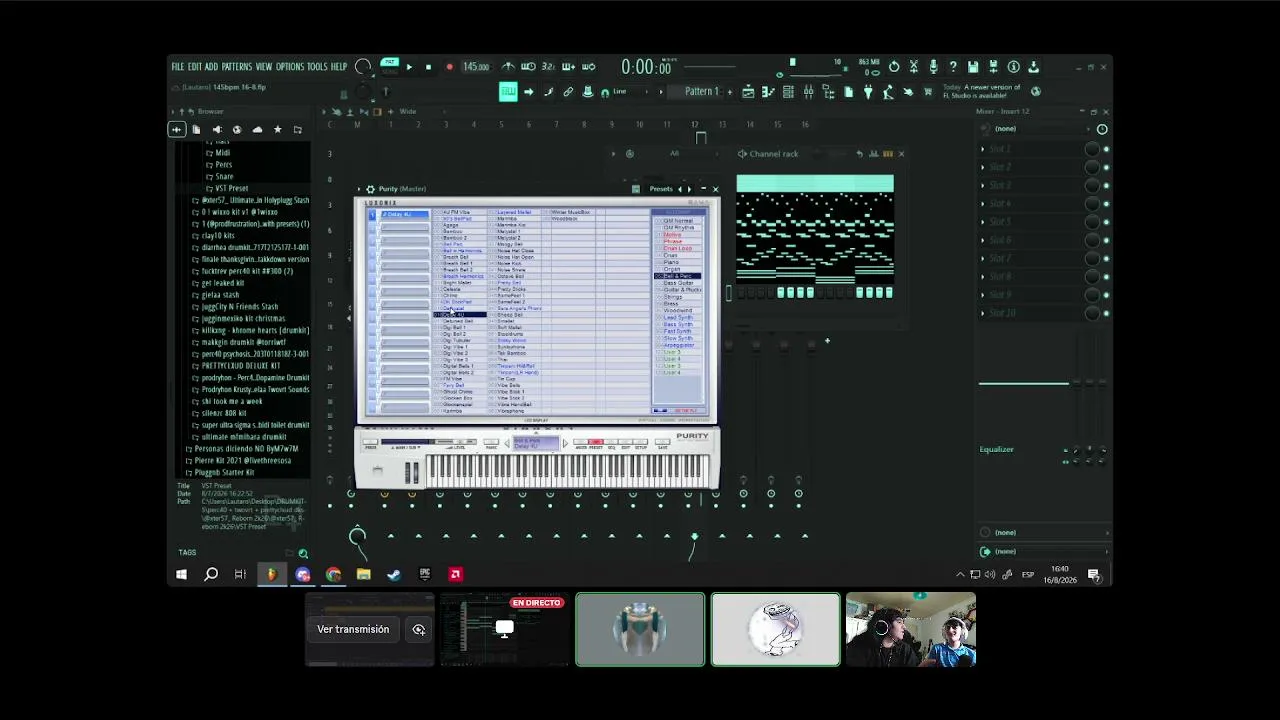Toggle the Channel rack step/bars view button

[x=887, y=154]
